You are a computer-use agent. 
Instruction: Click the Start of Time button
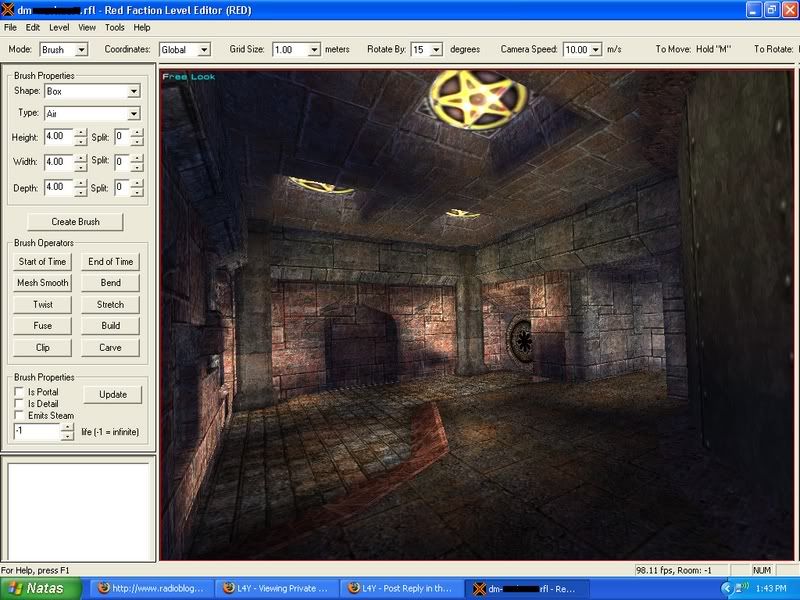coord(42,262)
